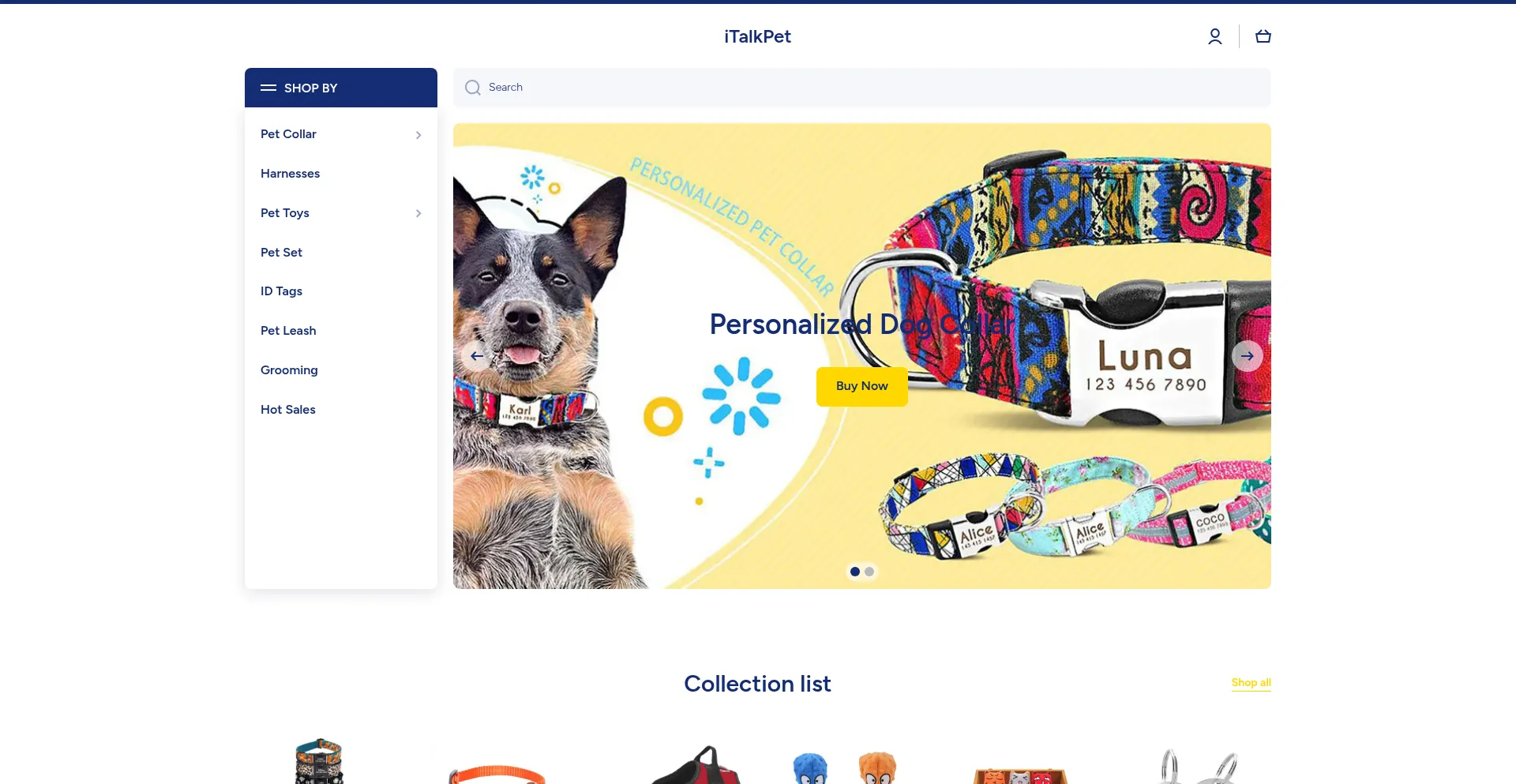The image size is (1516, 784).
Task: Follow the Shop all link
Action: point(1251,683)
